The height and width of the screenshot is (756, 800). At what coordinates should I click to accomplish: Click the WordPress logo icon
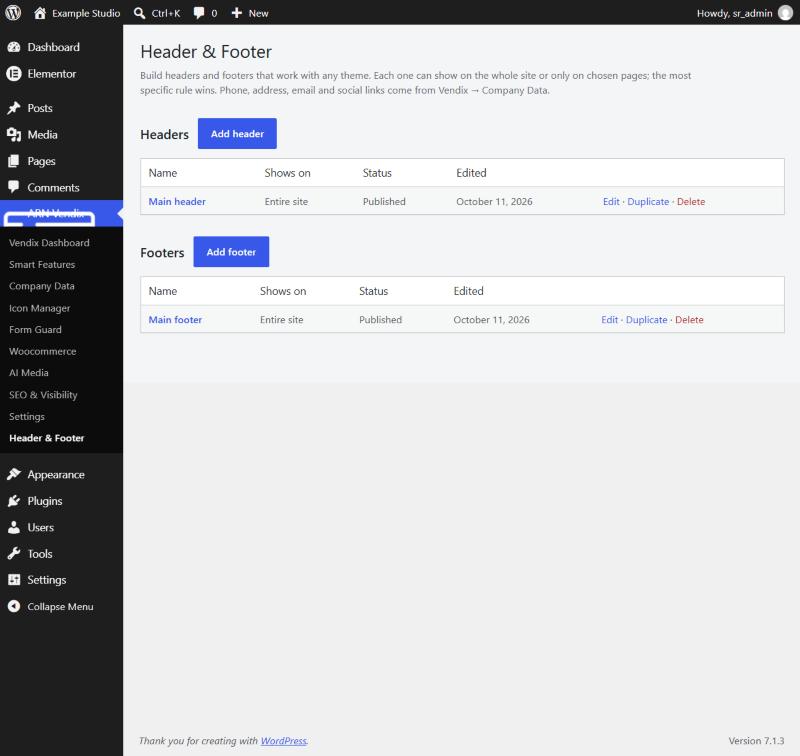click(x=13, y=13)
